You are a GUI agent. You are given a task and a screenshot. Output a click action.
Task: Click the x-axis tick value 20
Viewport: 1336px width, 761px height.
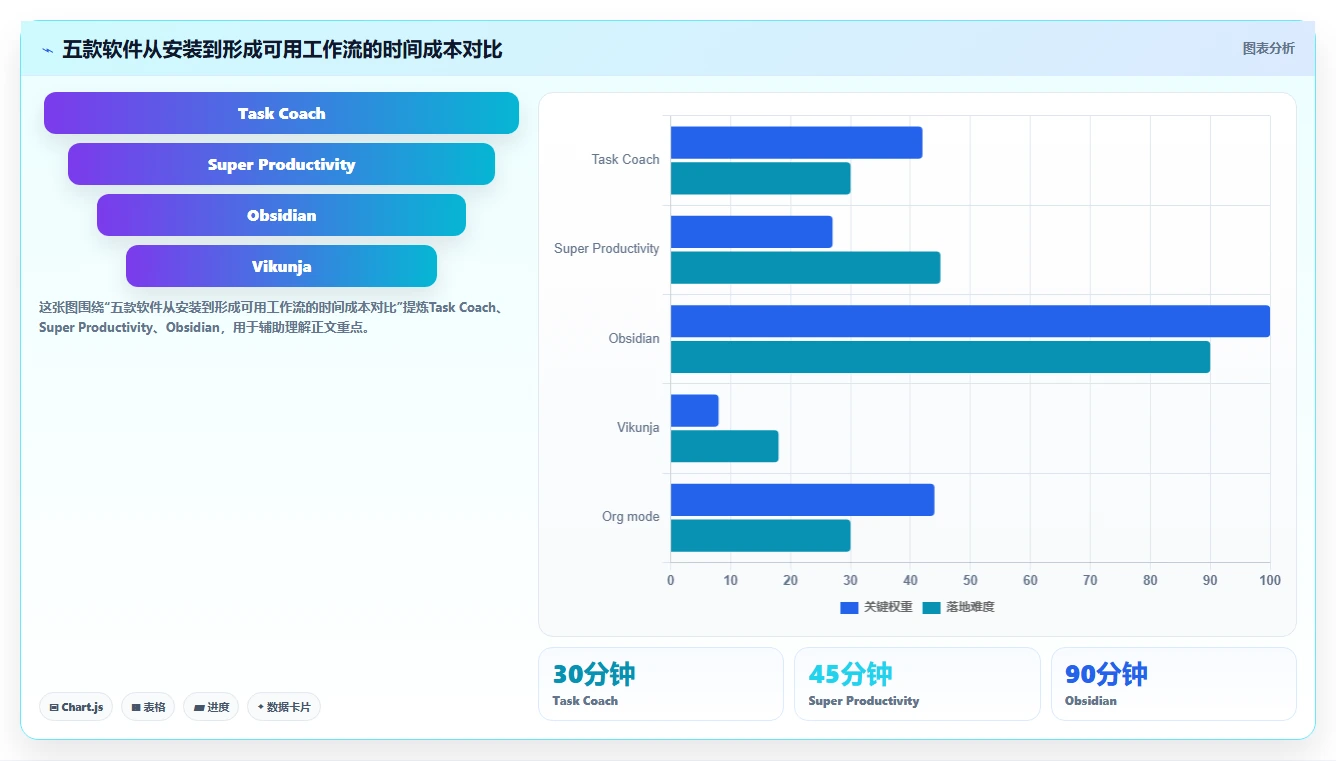click(790, 581)
